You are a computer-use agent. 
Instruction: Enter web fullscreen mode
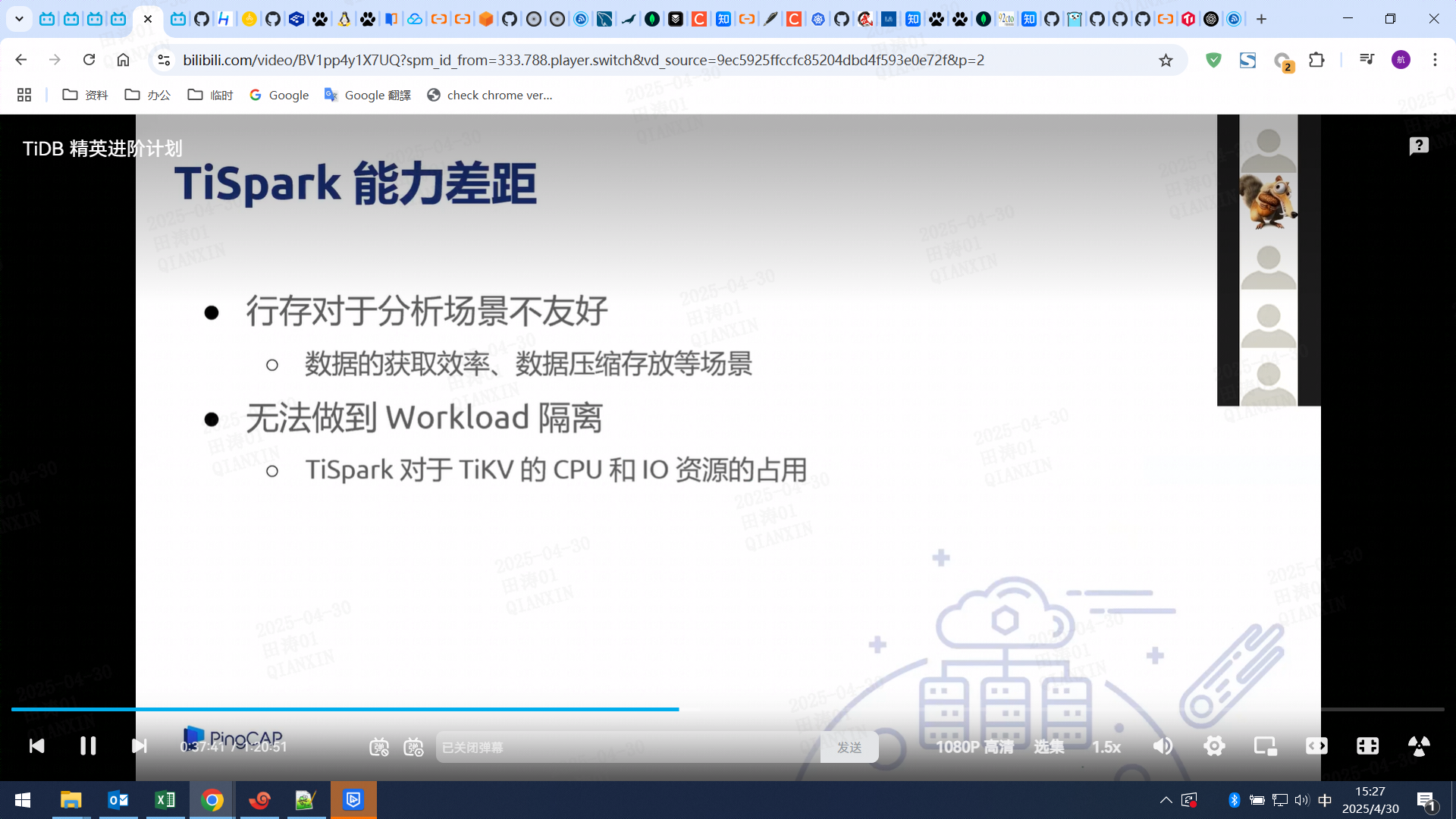[x=1367, y=746]
